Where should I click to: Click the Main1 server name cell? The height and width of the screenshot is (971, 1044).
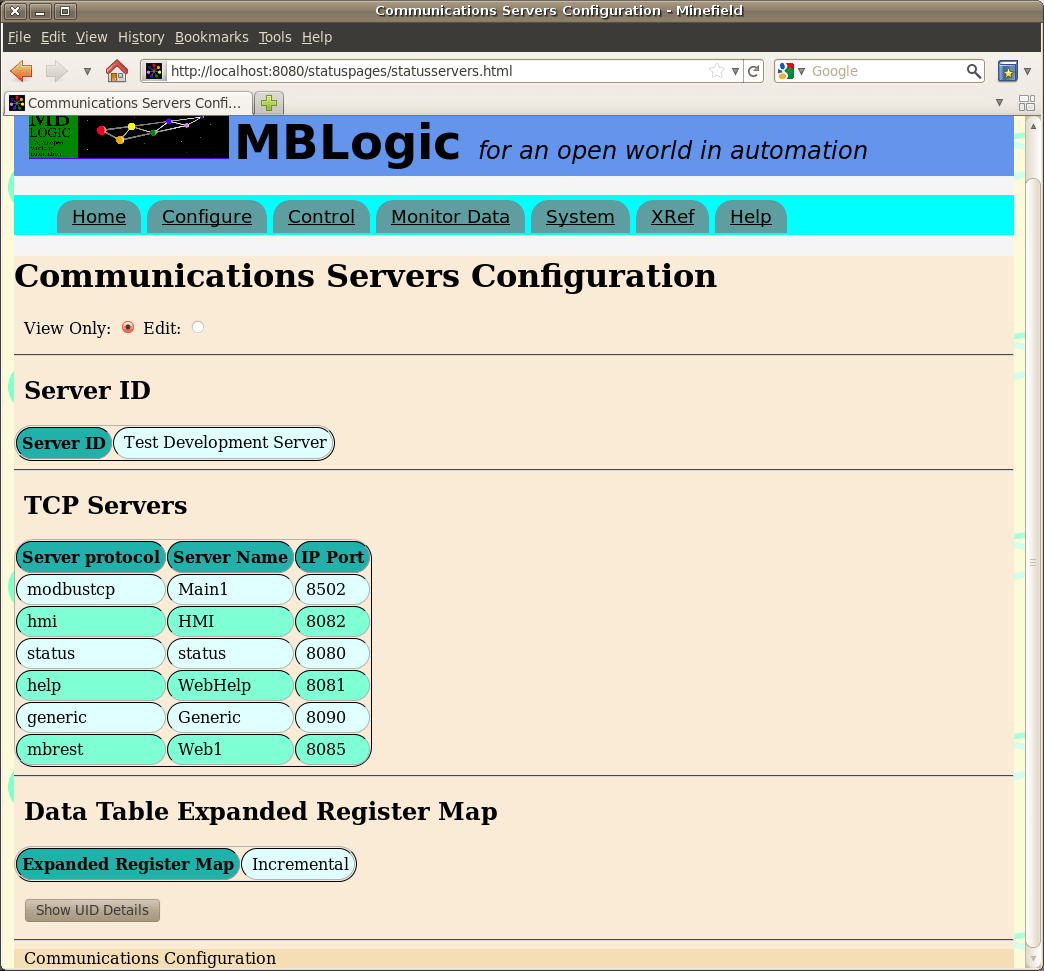click(230, 589)
